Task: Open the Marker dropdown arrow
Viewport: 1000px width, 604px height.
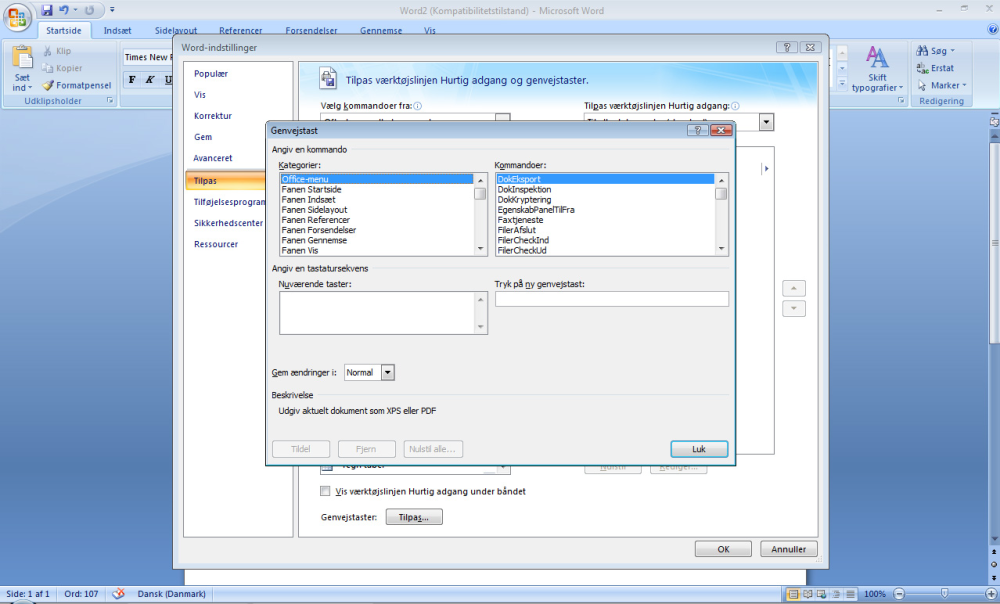Action: (964, 85)
